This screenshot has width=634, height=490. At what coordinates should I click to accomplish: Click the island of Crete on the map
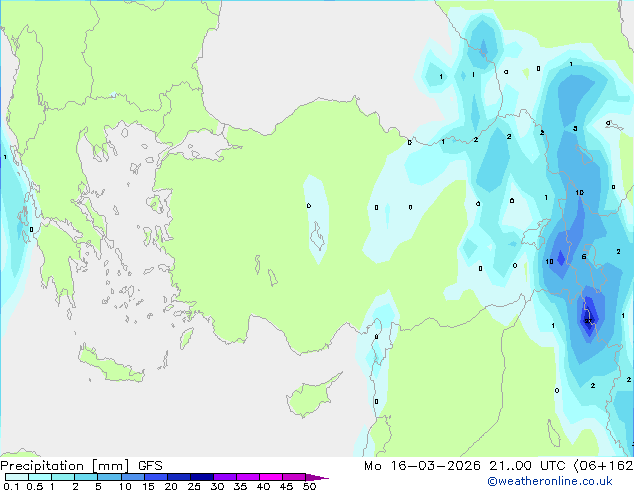110,365
